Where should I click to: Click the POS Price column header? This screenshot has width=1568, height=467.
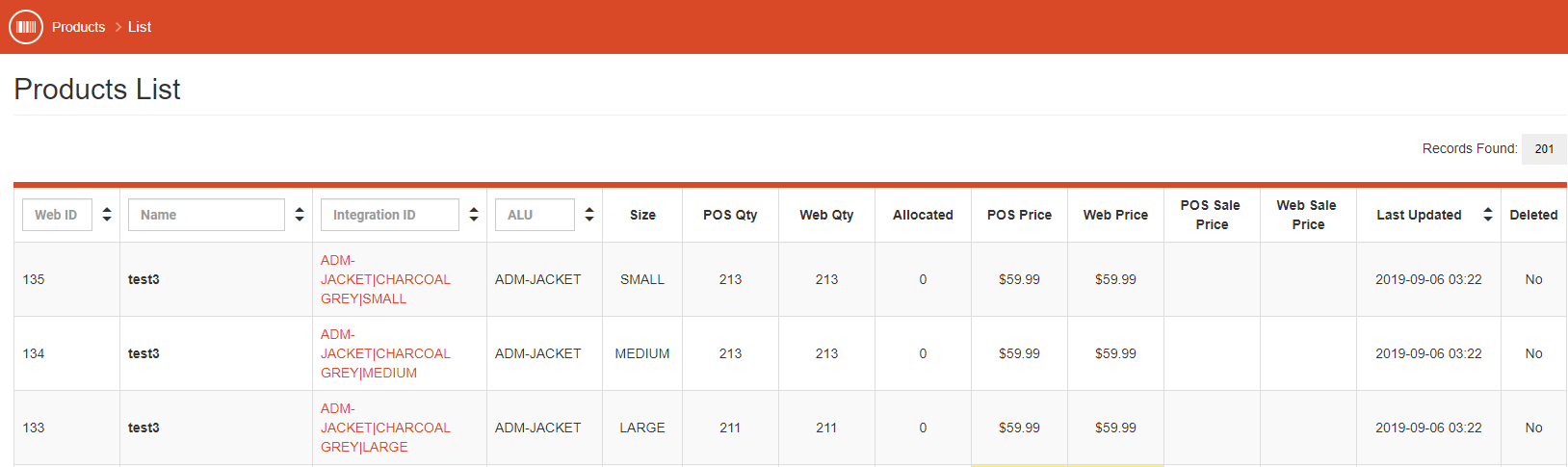pyautogui.click(x=1019, y=215)
